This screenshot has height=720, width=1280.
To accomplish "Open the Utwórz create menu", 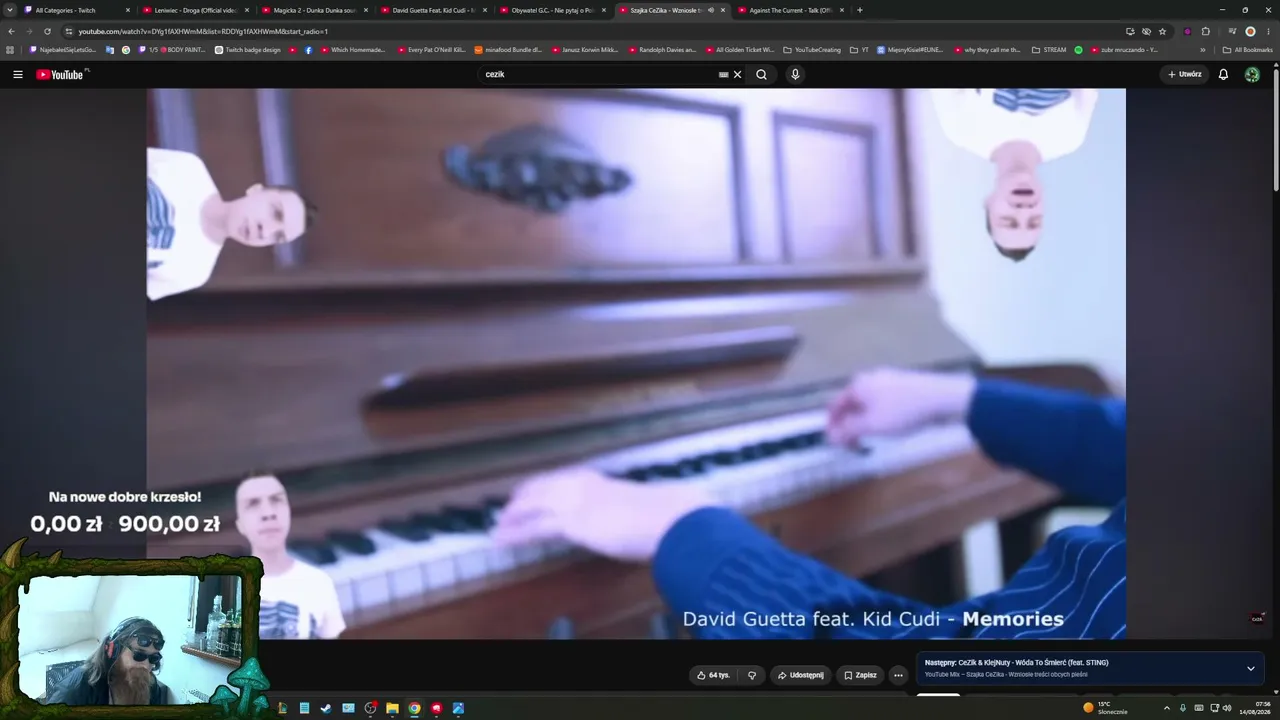I will click(1184, 74).
